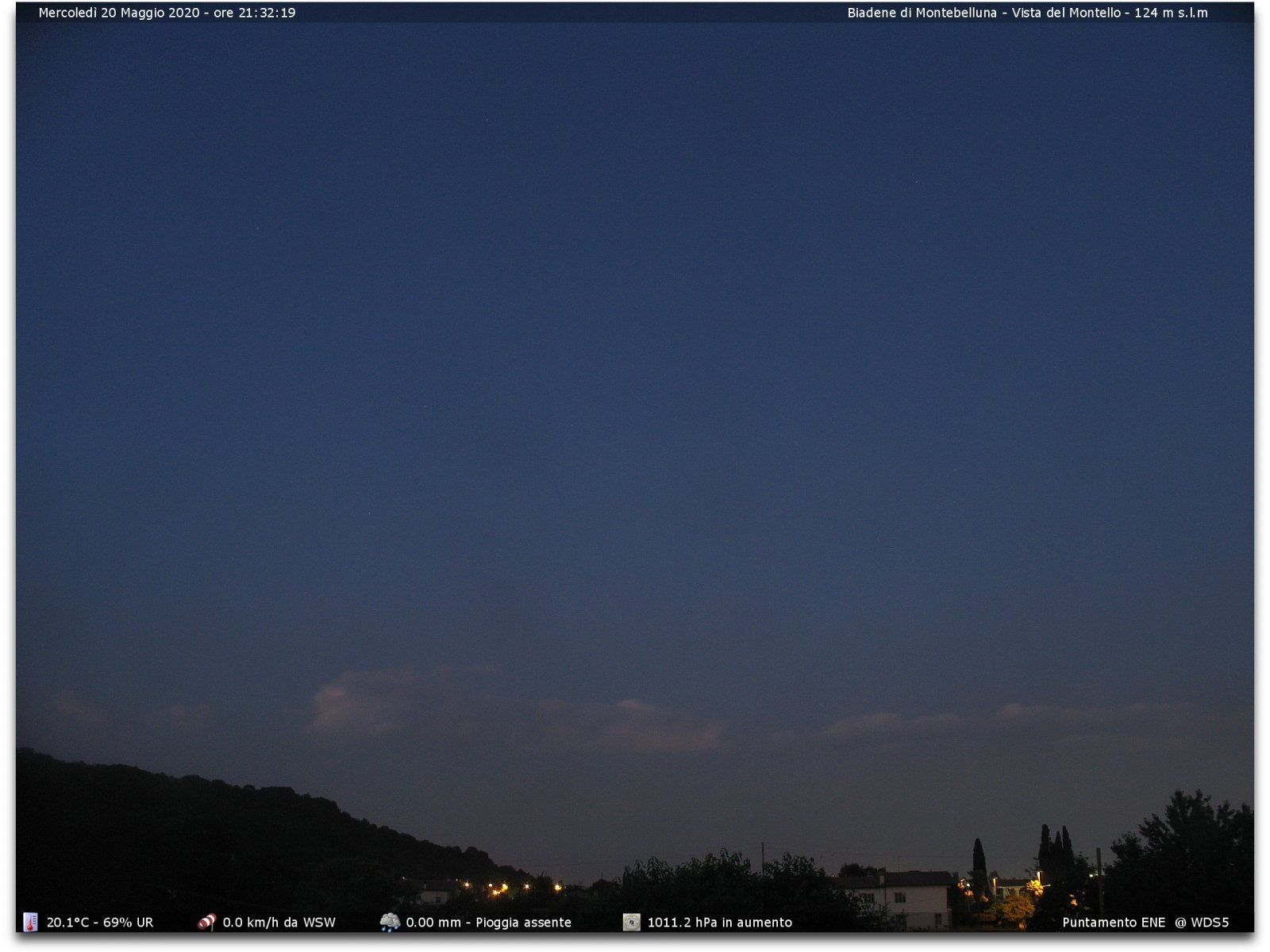The width and height of the screenshot is (1270, 952).
Task: Click the ore 21:32:19 timestamp
Action: point(254,13)
